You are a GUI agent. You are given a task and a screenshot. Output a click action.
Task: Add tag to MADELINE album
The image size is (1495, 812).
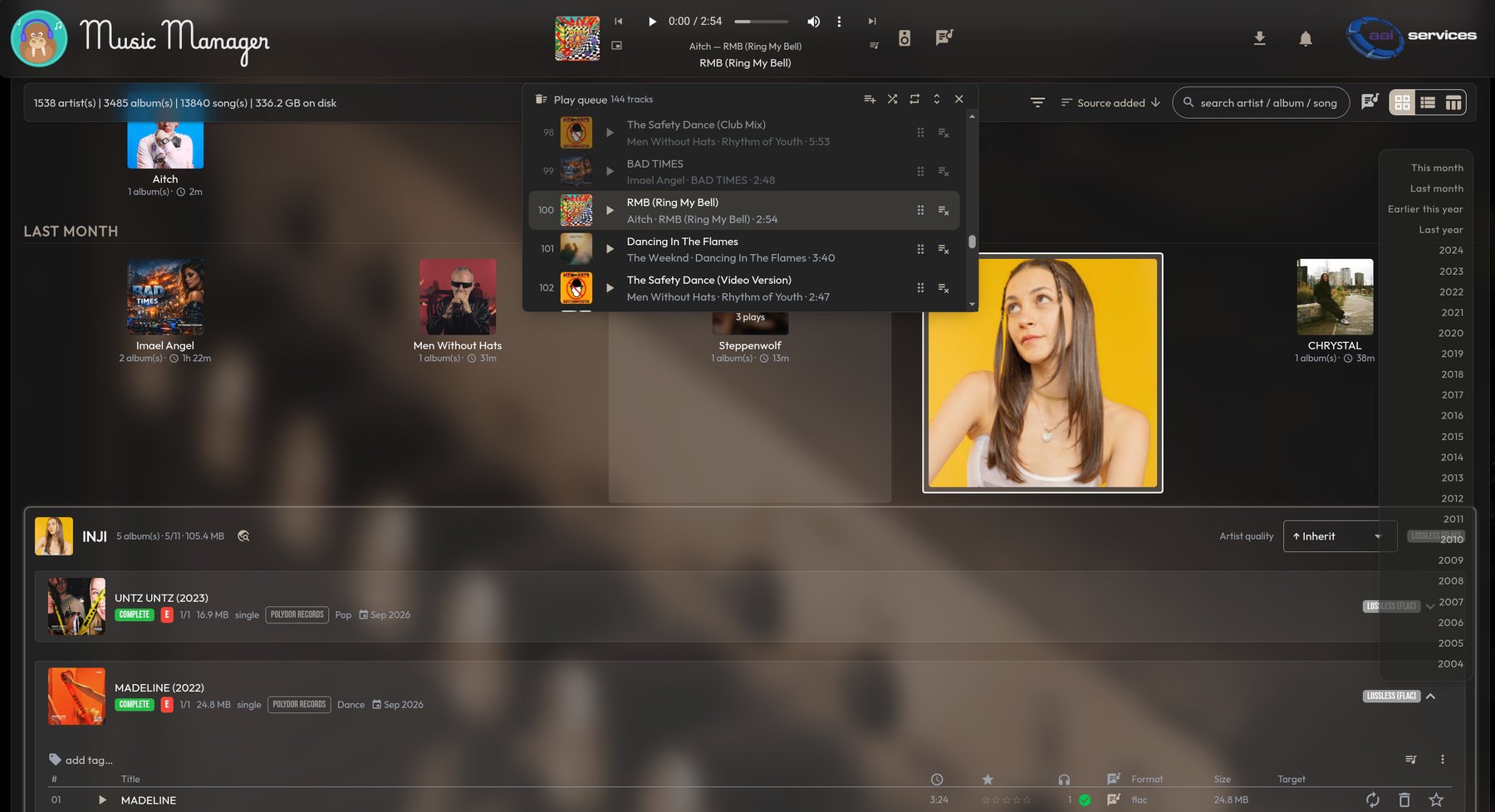(81, 760)
